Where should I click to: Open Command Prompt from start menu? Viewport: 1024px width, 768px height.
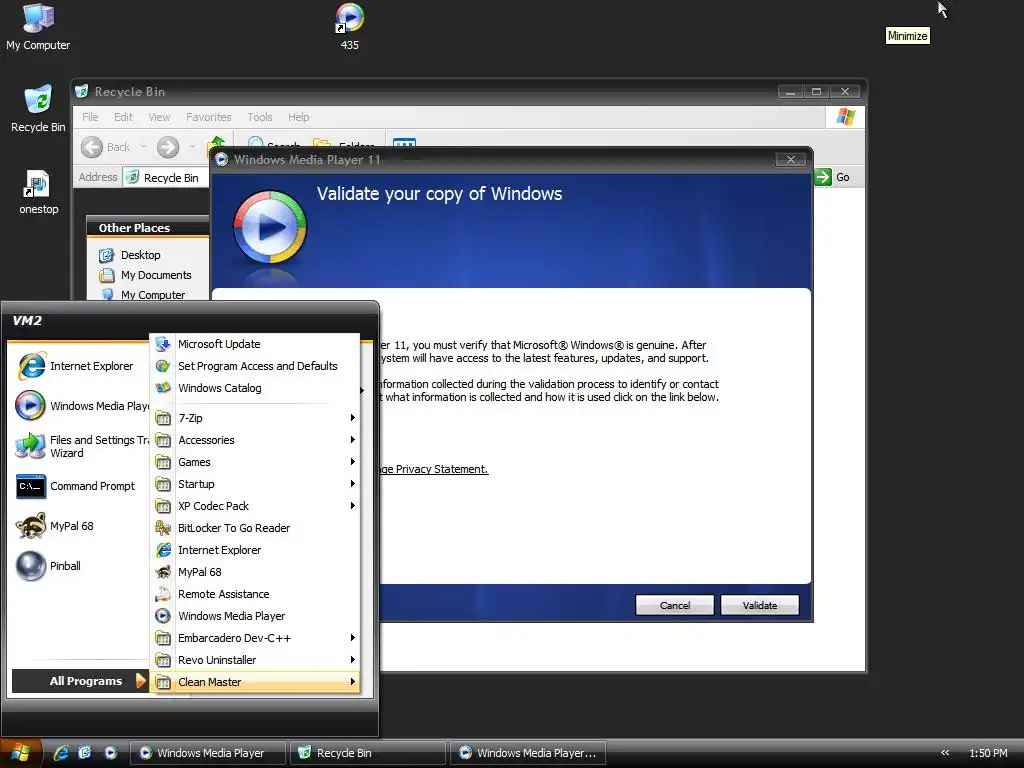pyautogui.click(x=78, y=486)
